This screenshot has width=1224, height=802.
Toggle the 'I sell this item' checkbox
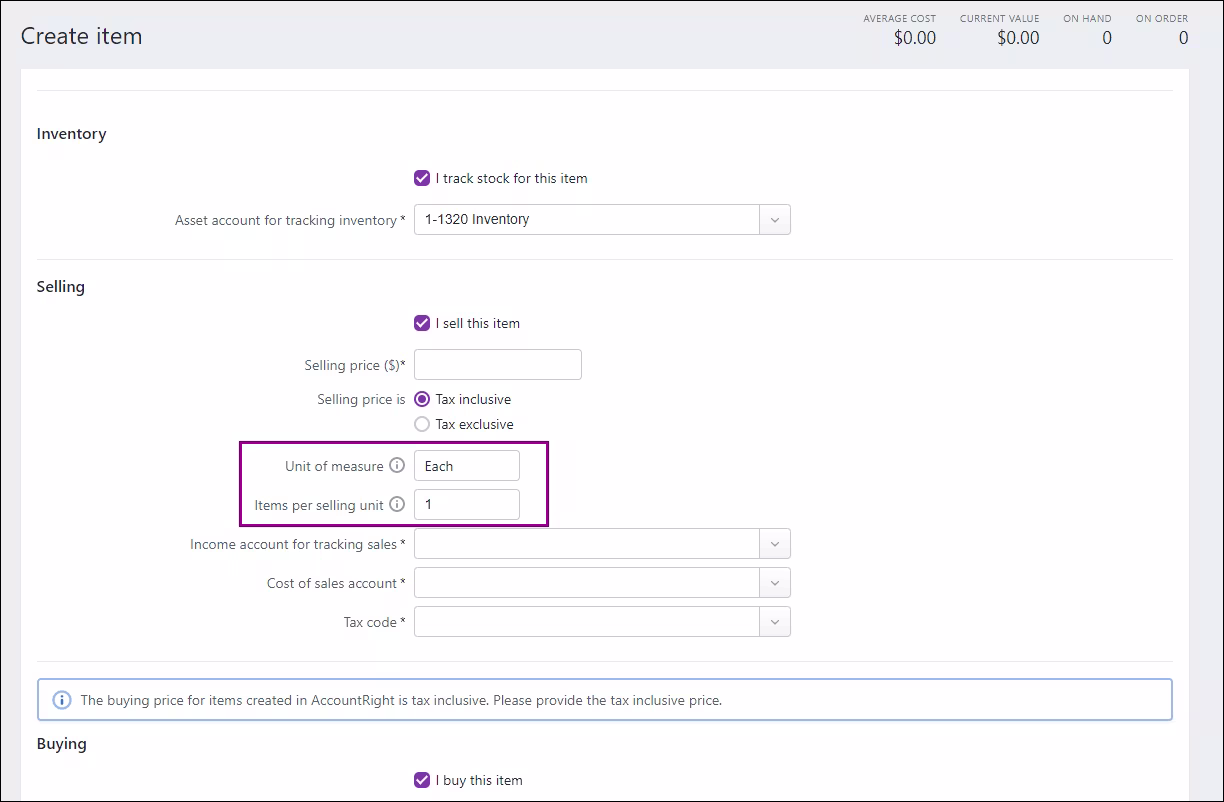coord(422,323)
